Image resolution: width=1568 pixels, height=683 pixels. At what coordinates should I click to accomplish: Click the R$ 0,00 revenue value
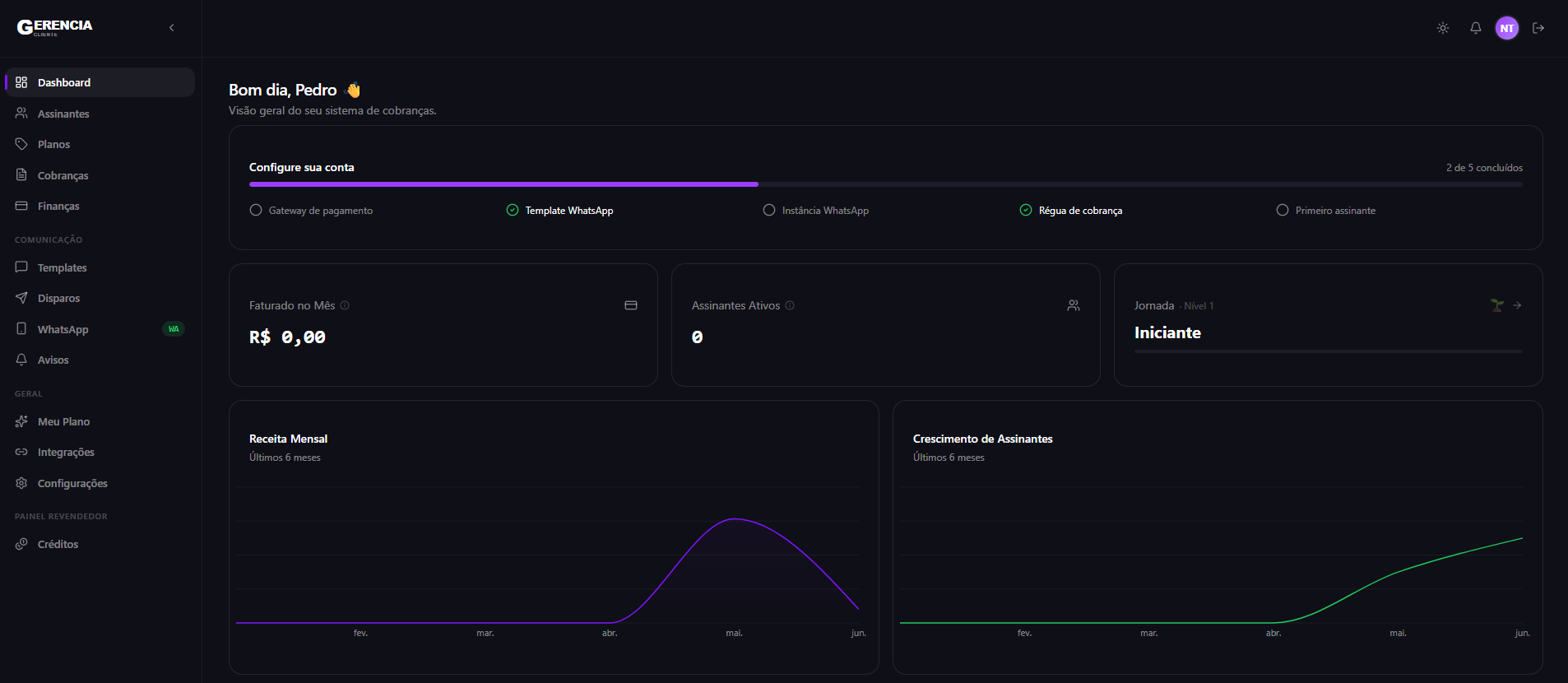pyautogui.click(x=287, y=337)
